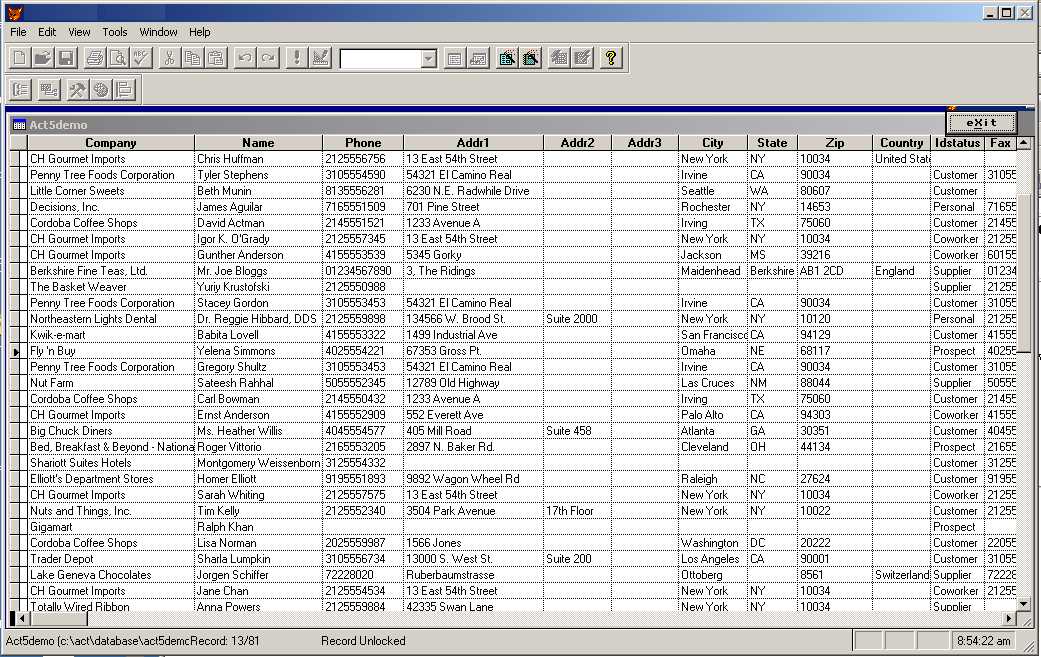The height and width of the screenshot is (657, 1041).
Task: Click the Phone column header
Action: (363, 143)
